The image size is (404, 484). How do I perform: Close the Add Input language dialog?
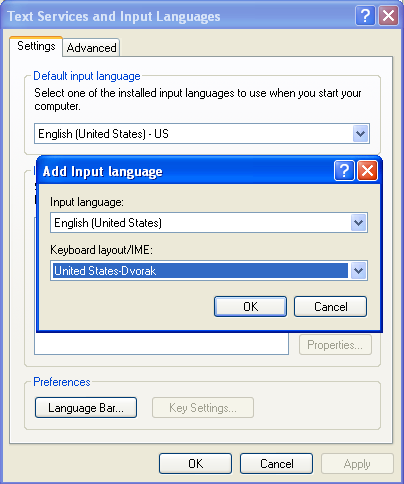(x=367, y=171)
